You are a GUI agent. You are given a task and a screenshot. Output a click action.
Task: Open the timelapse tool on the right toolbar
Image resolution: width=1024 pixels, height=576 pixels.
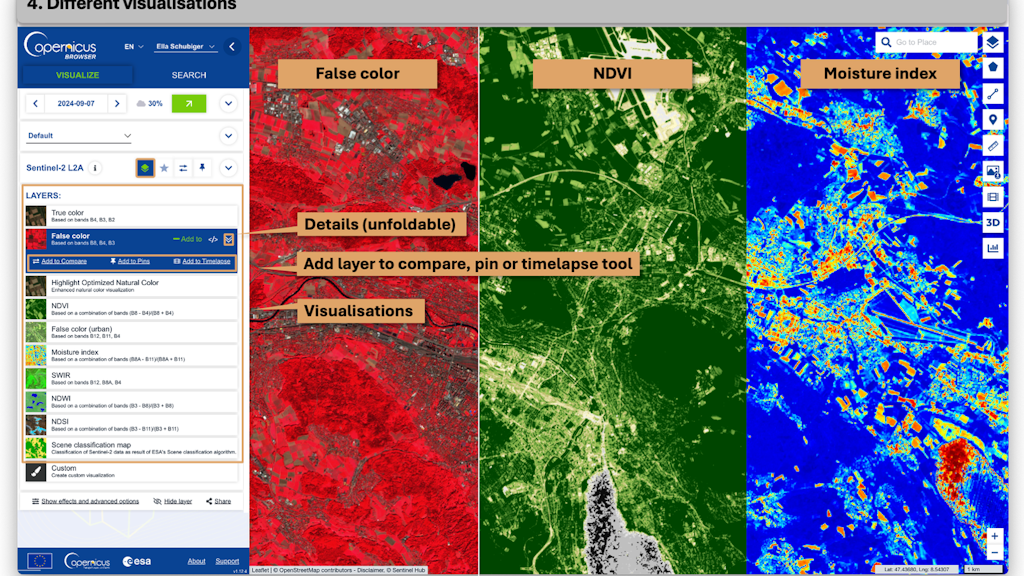[992, 196]
